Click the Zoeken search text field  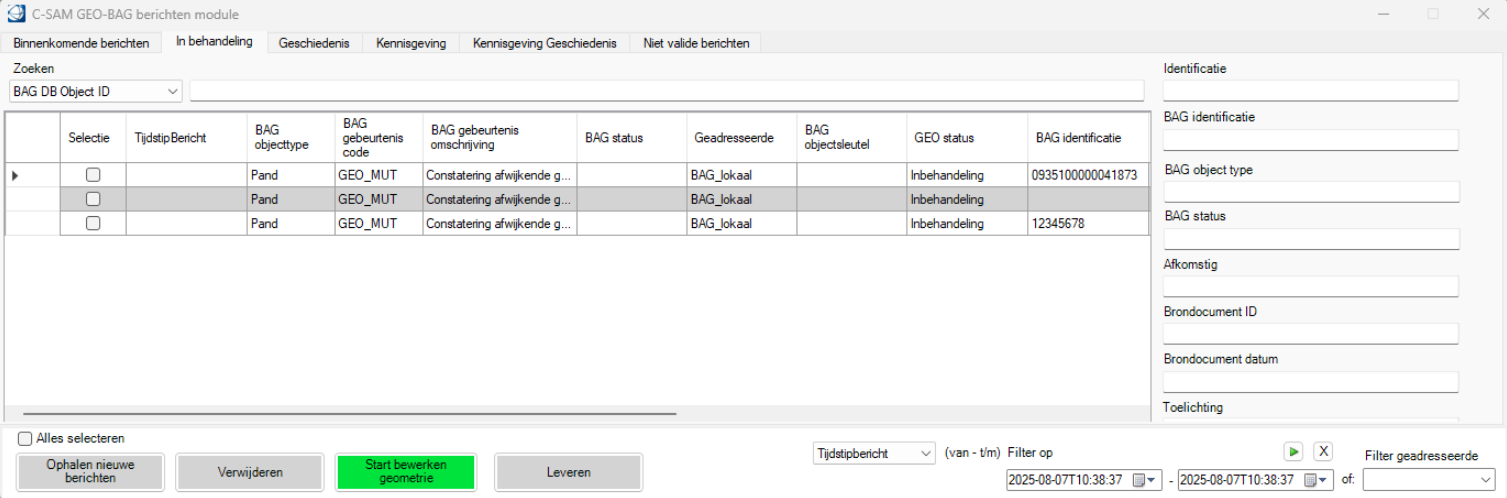point(666,91)
